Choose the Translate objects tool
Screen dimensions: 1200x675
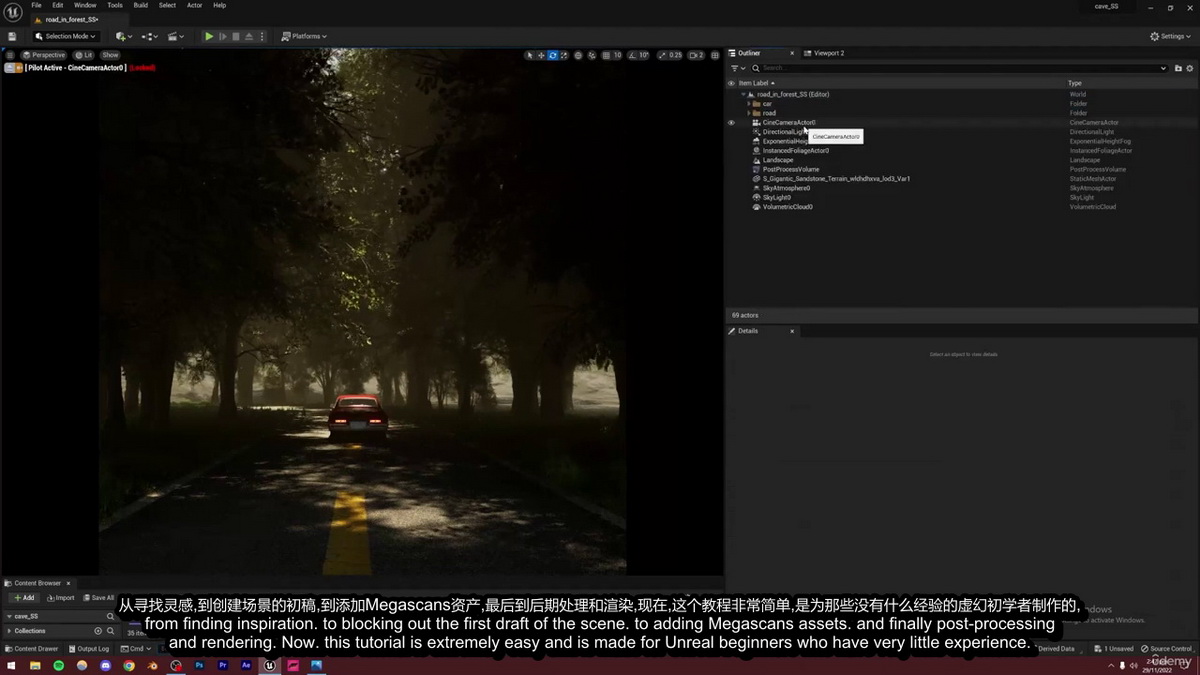[542, 55]
